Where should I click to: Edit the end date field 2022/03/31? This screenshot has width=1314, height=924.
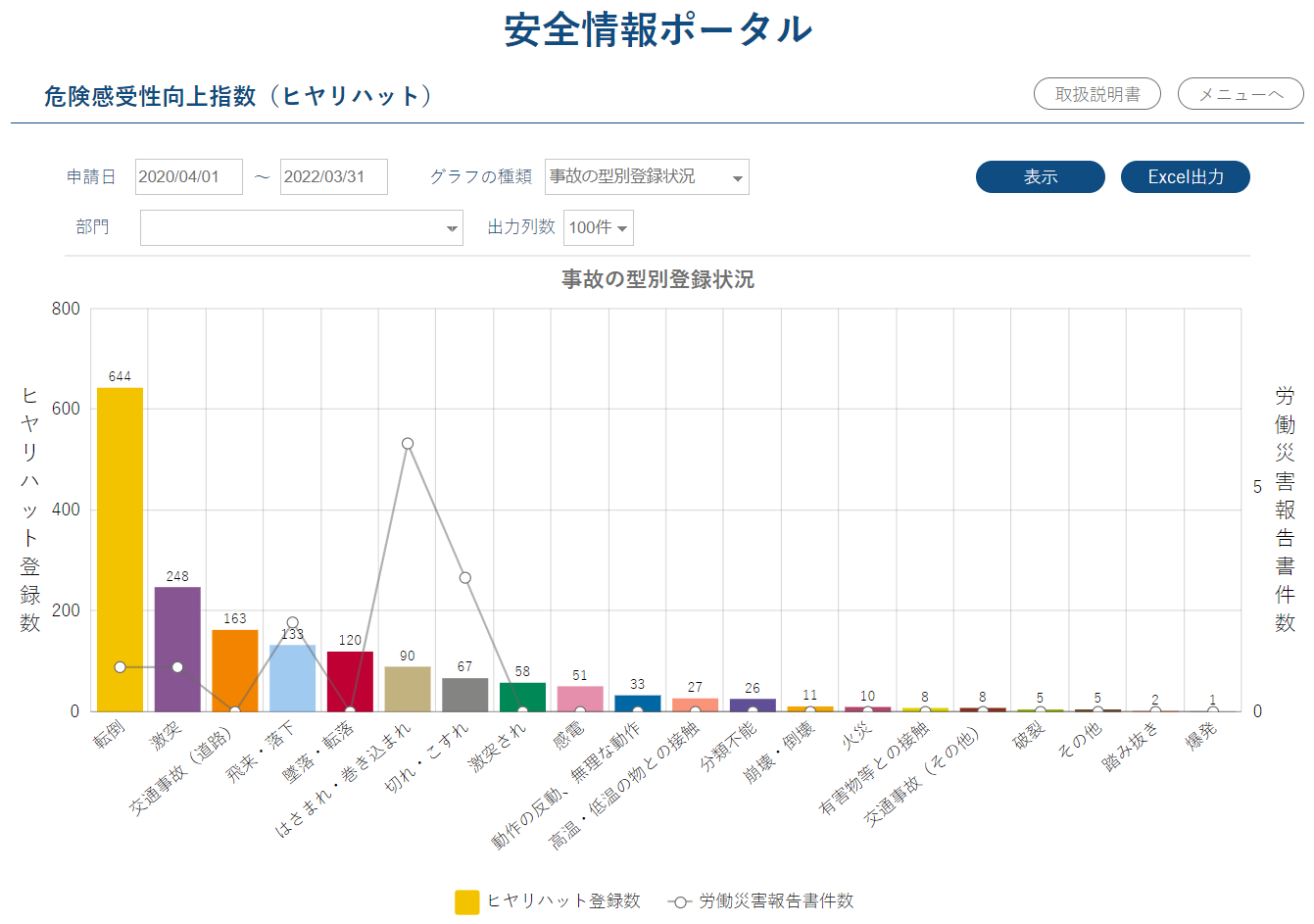(334, 177)
